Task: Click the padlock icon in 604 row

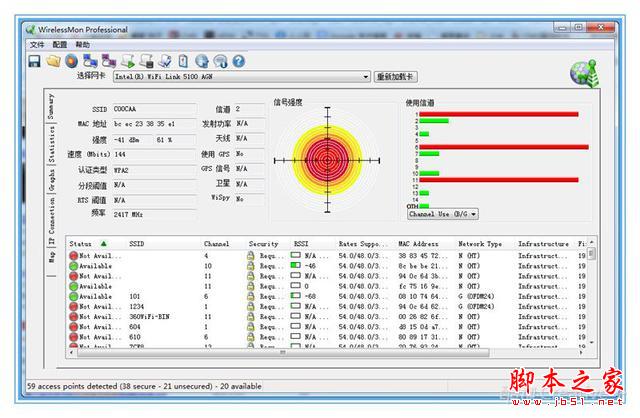Action: (x=251, y=327)
